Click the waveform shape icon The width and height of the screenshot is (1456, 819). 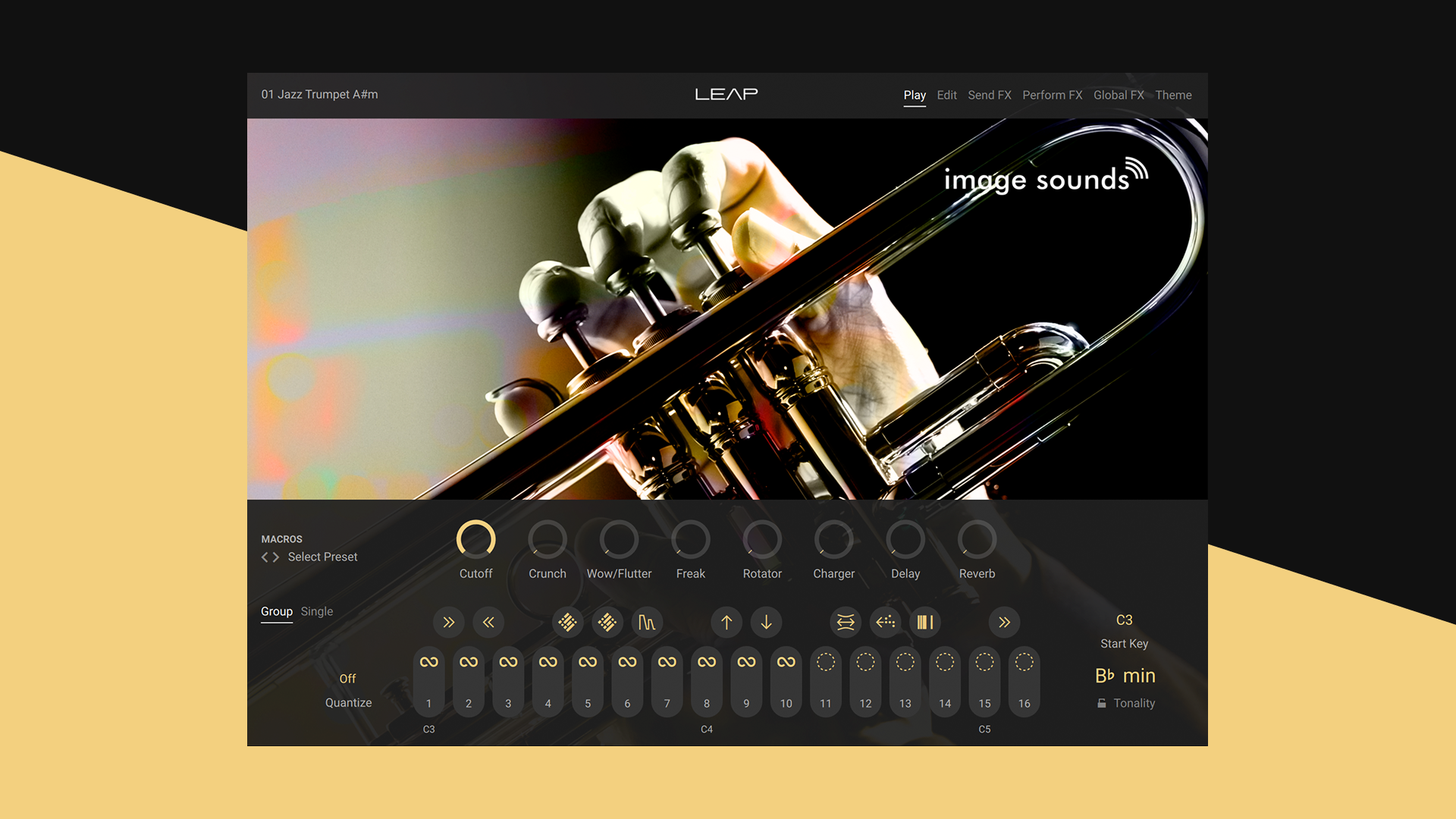[646, 622]
